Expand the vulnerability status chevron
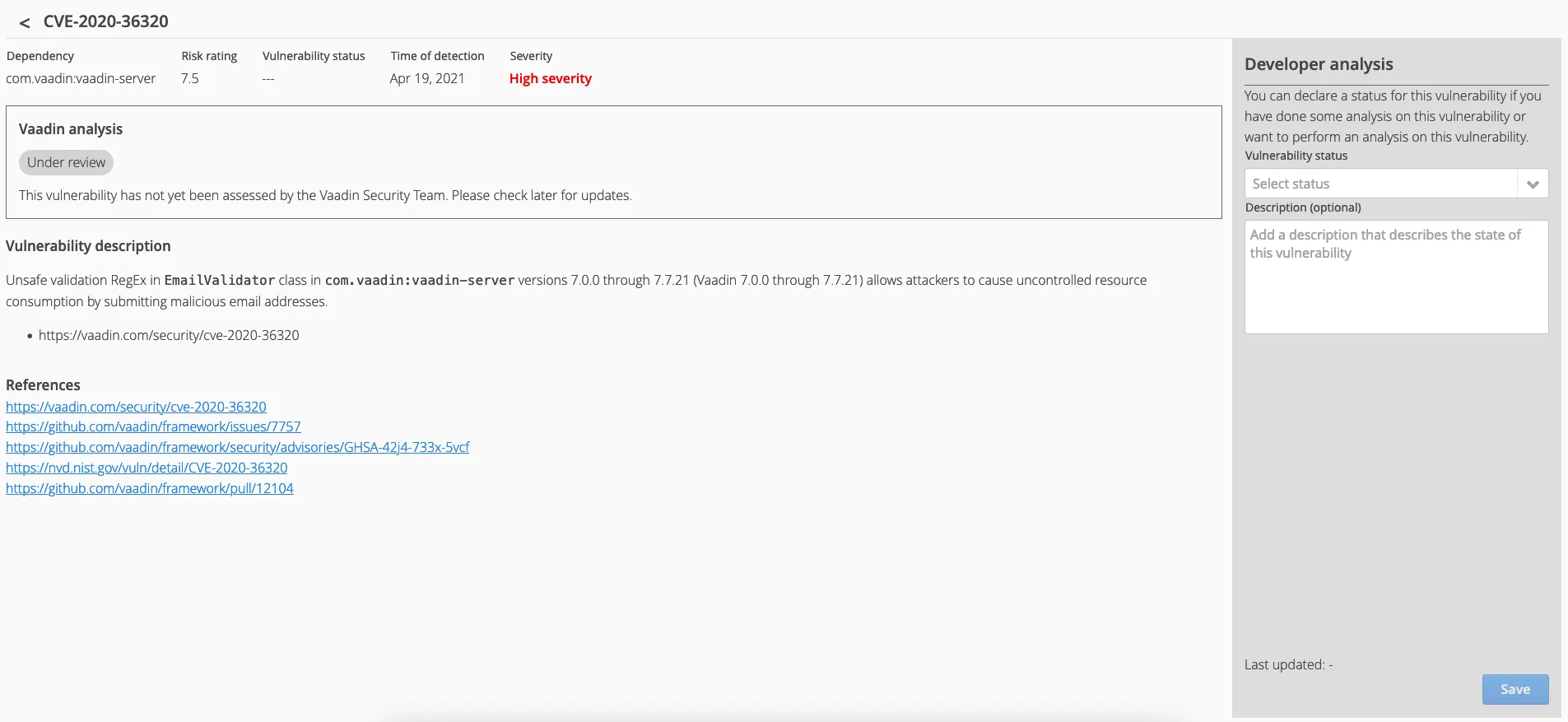The height and width of the screenshot is (722, 1568). pyautogui.click(x=1532, y=184)
